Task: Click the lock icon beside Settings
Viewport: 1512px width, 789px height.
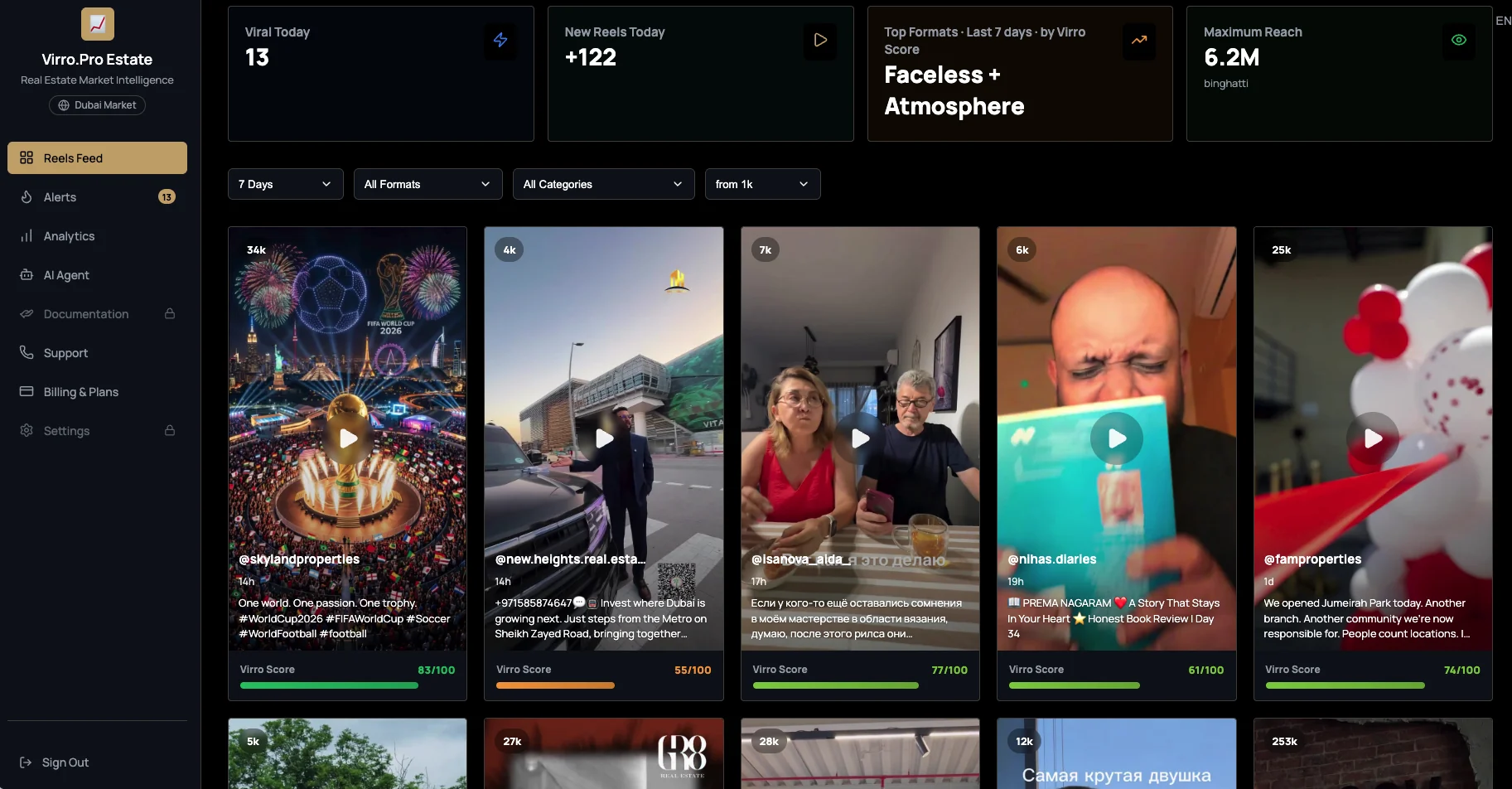Action: click(x=170, y=430)
